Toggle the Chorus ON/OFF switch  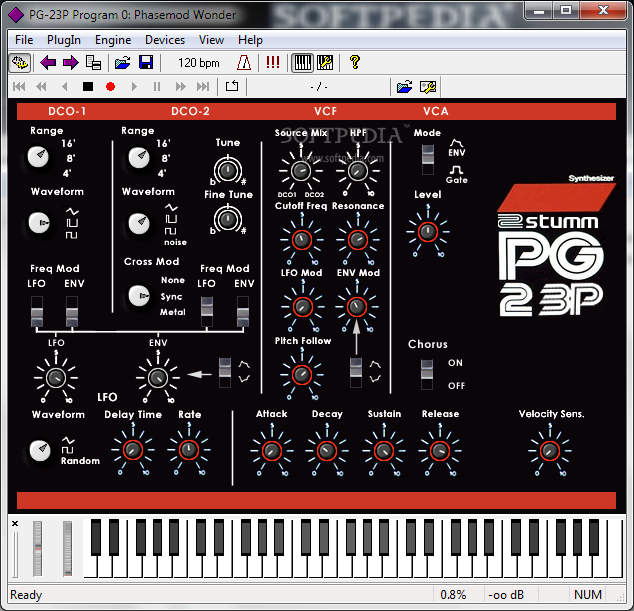pos(427,374)
